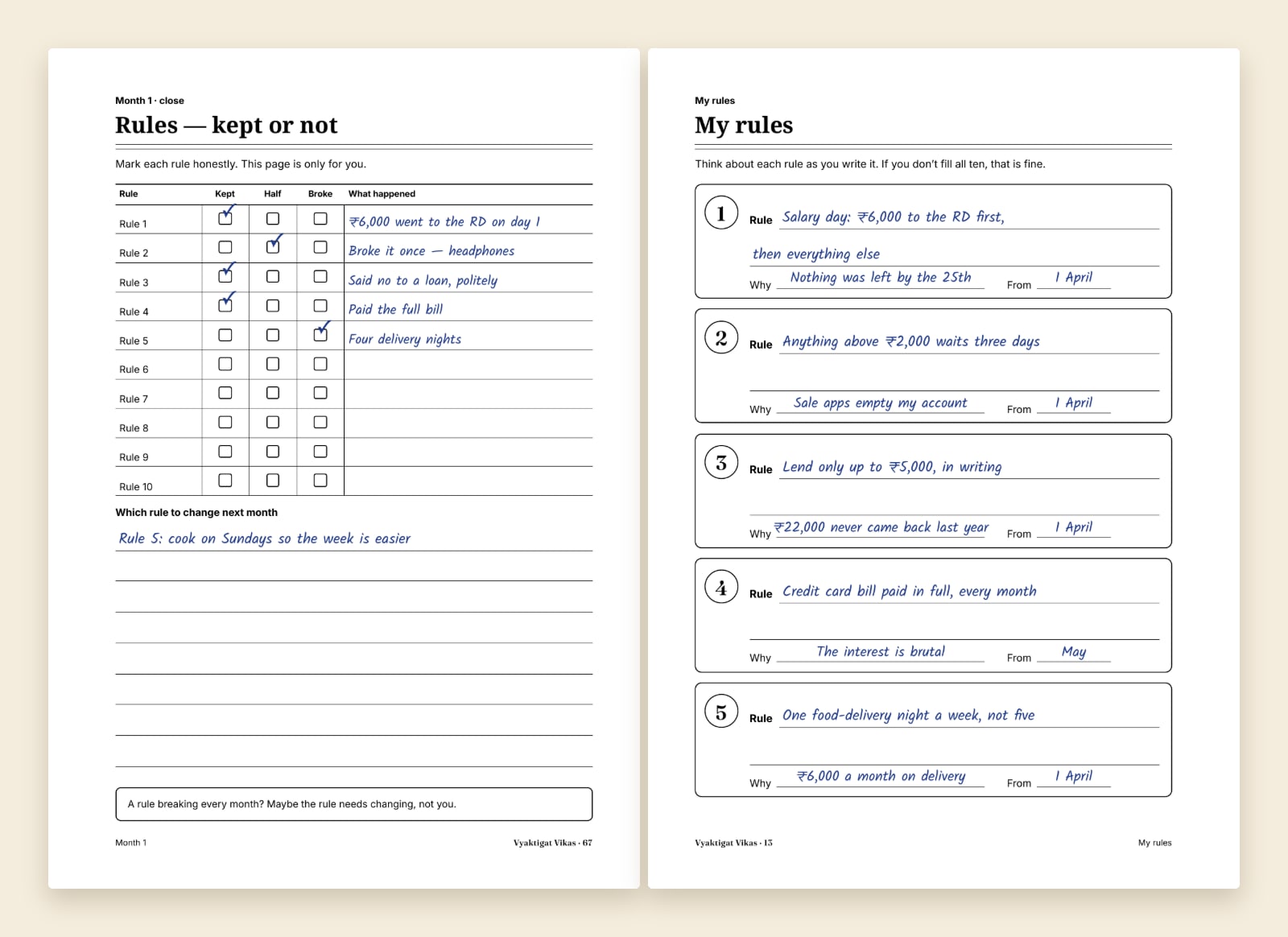Click the '₹6,000 went to the RD' note
Screen dimensions: 1288x937
coord(444,221)
